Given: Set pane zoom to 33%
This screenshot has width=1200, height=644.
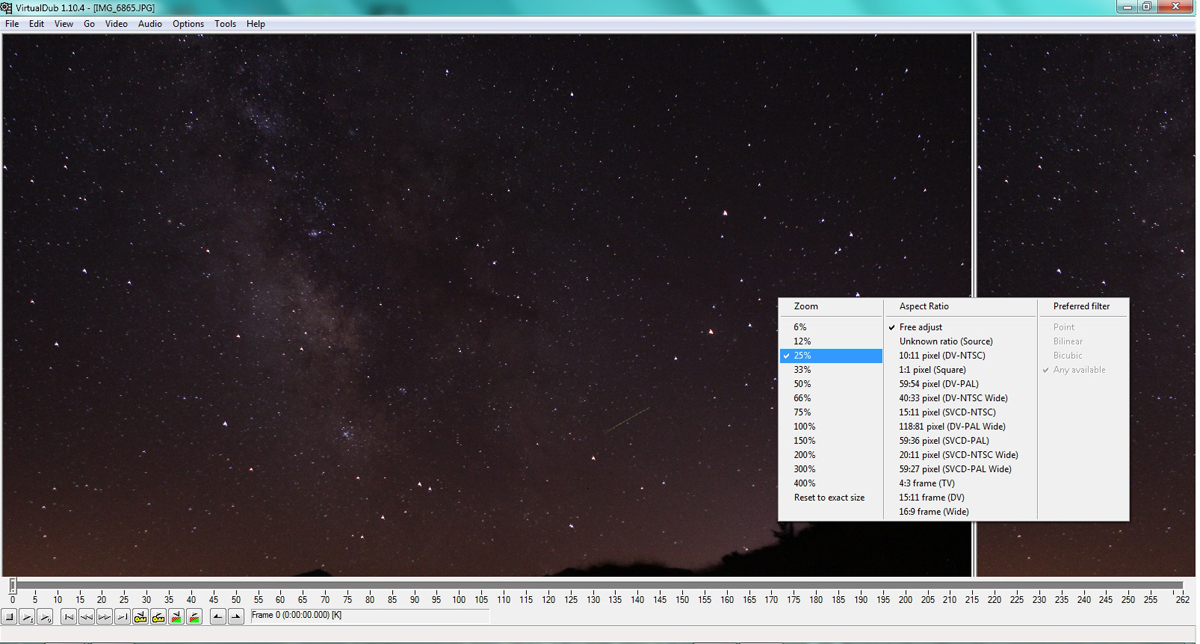Looking at the screenshot, I should click(x=831, y=370).
